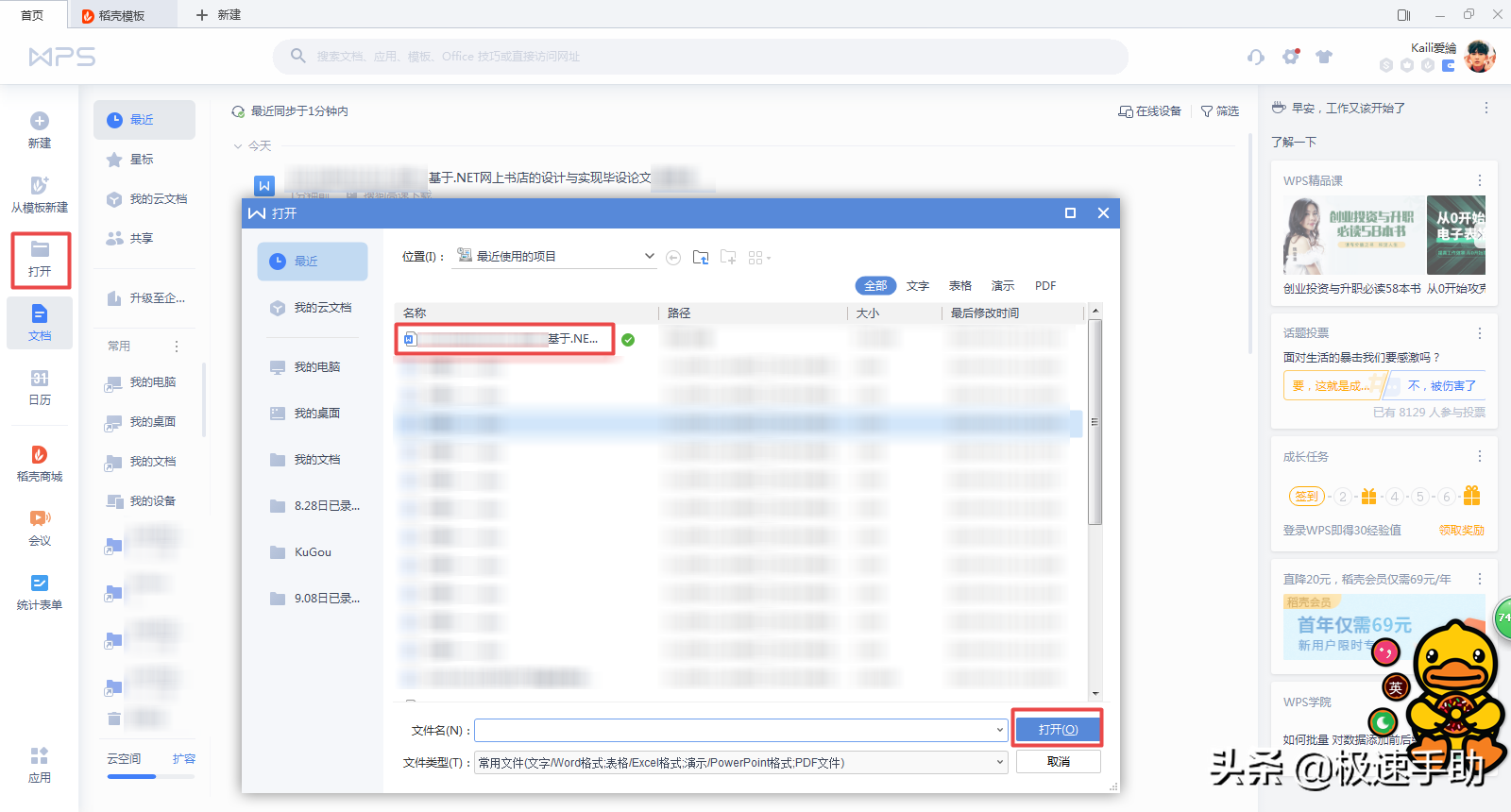Image resolution: width=1511 pixels, height=812 pixels.
Task: Select the 文字 filter tab in dialog
Action: point(918,286)
